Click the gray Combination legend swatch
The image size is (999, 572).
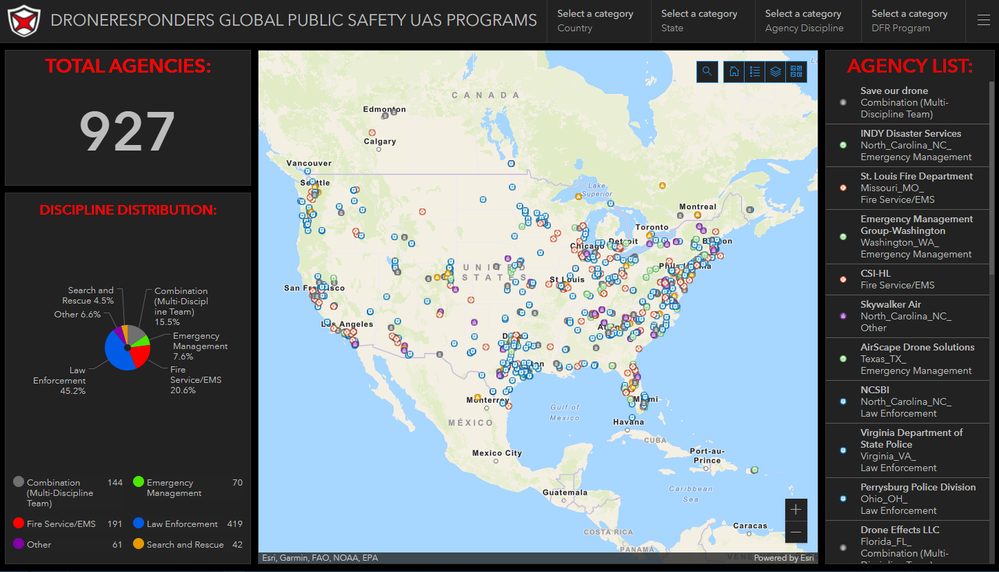pyautogui.click(x=18, y=482)
